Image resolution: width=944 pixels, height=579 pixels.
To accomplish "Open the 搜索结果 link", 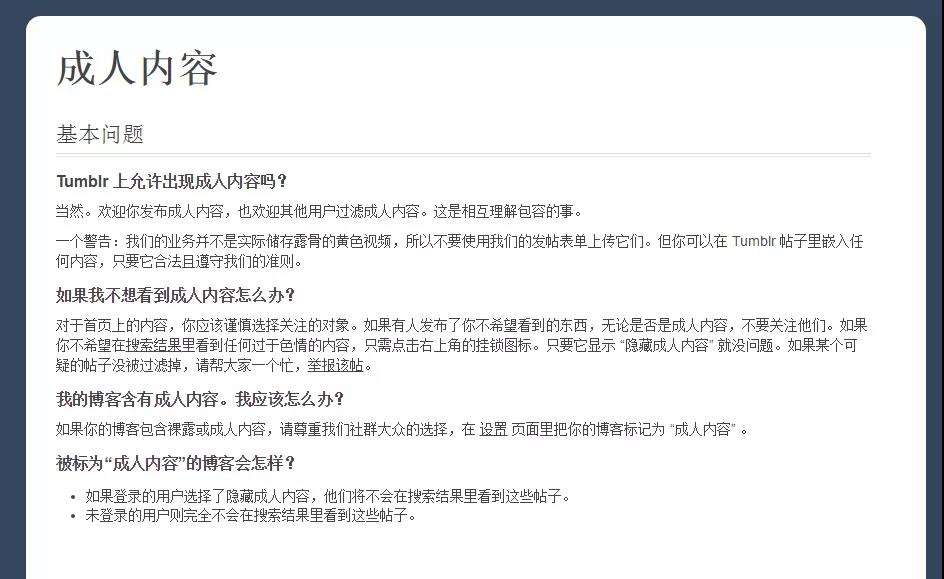I will (x=154, y=345).
